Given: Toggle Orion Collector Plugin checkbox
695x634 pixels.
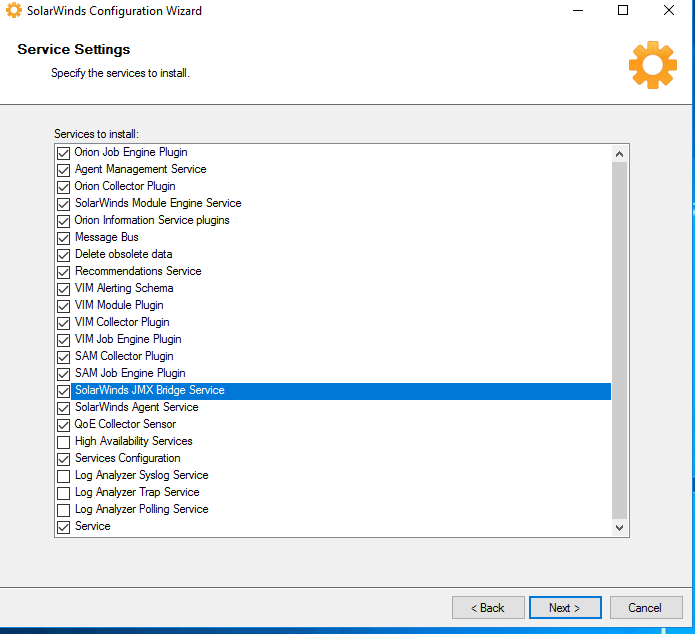Looking at the screenshot, I should 63,187.
